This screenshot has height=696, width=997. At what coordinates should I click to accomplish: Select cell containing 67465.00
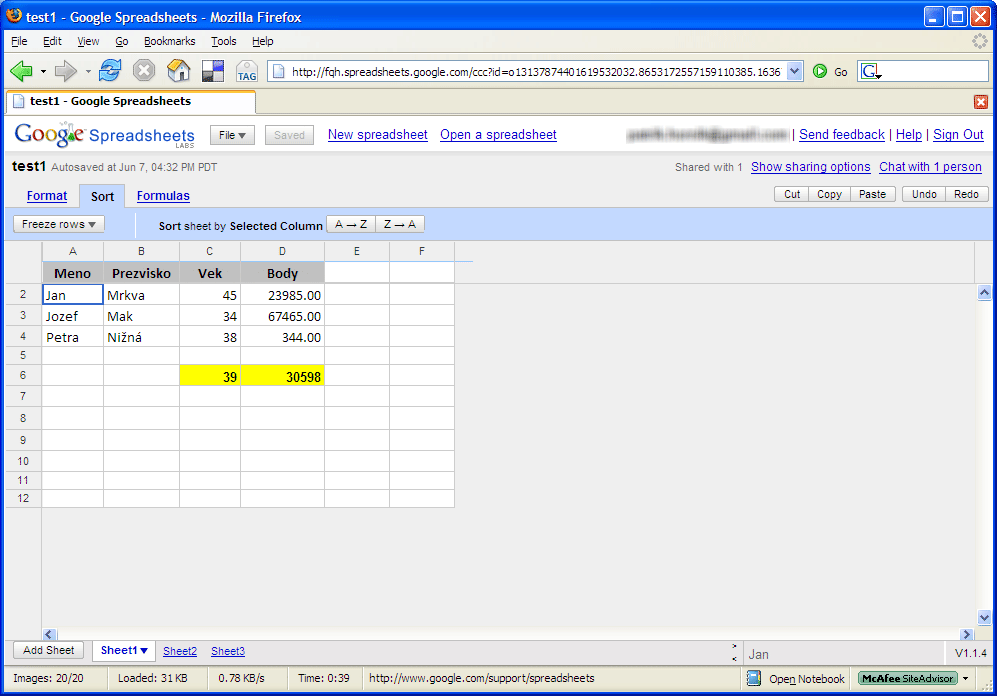282,316
